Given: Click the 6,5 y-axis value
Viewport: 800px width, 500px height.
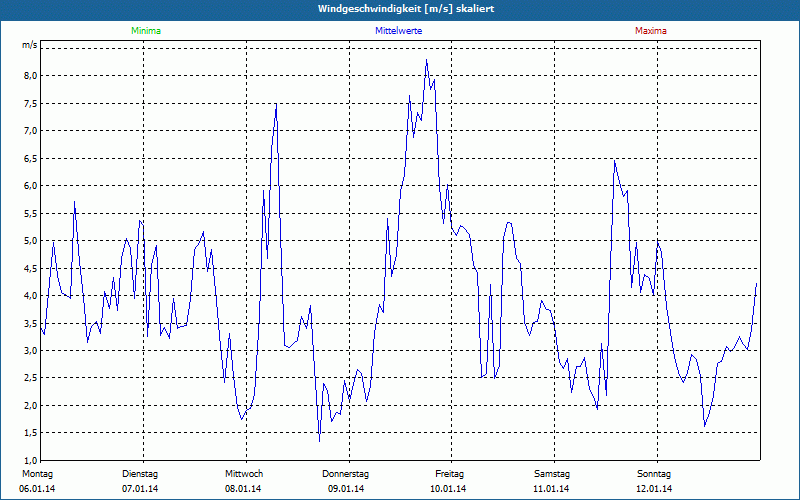Looking at the screenshot, I should (31, 158).
